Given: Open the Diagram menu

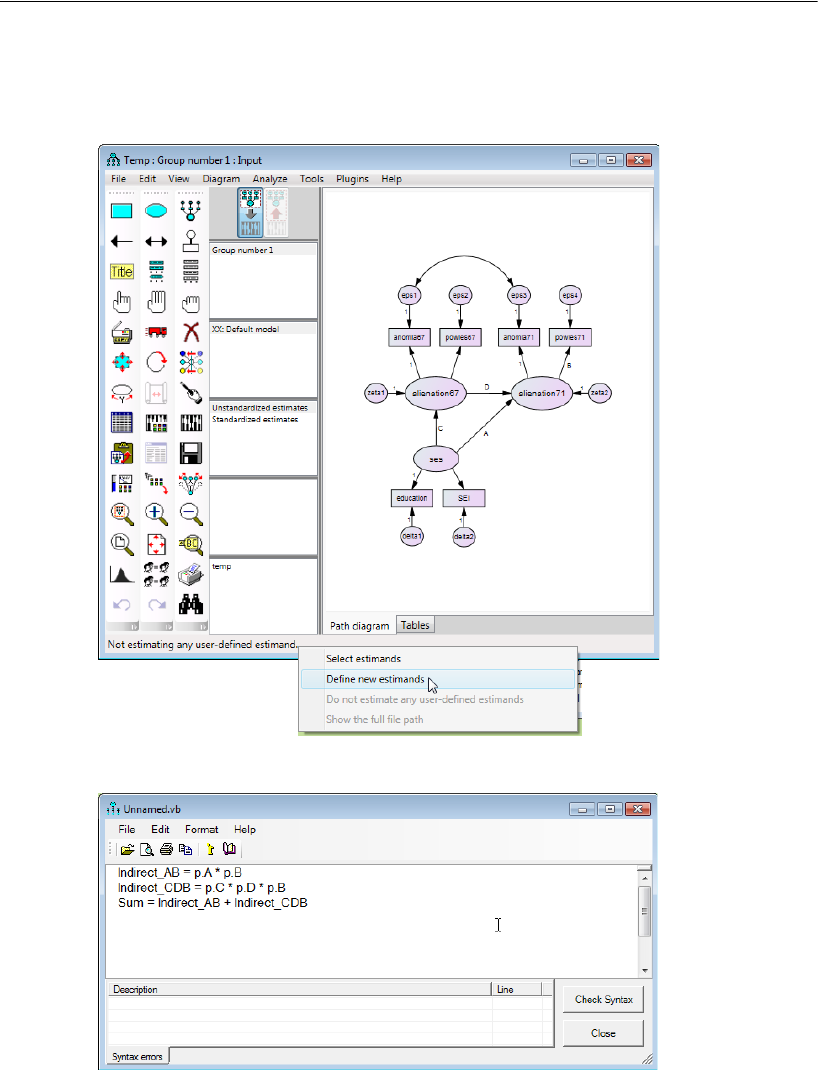Looking at the screenshot, I should point(221,179).
